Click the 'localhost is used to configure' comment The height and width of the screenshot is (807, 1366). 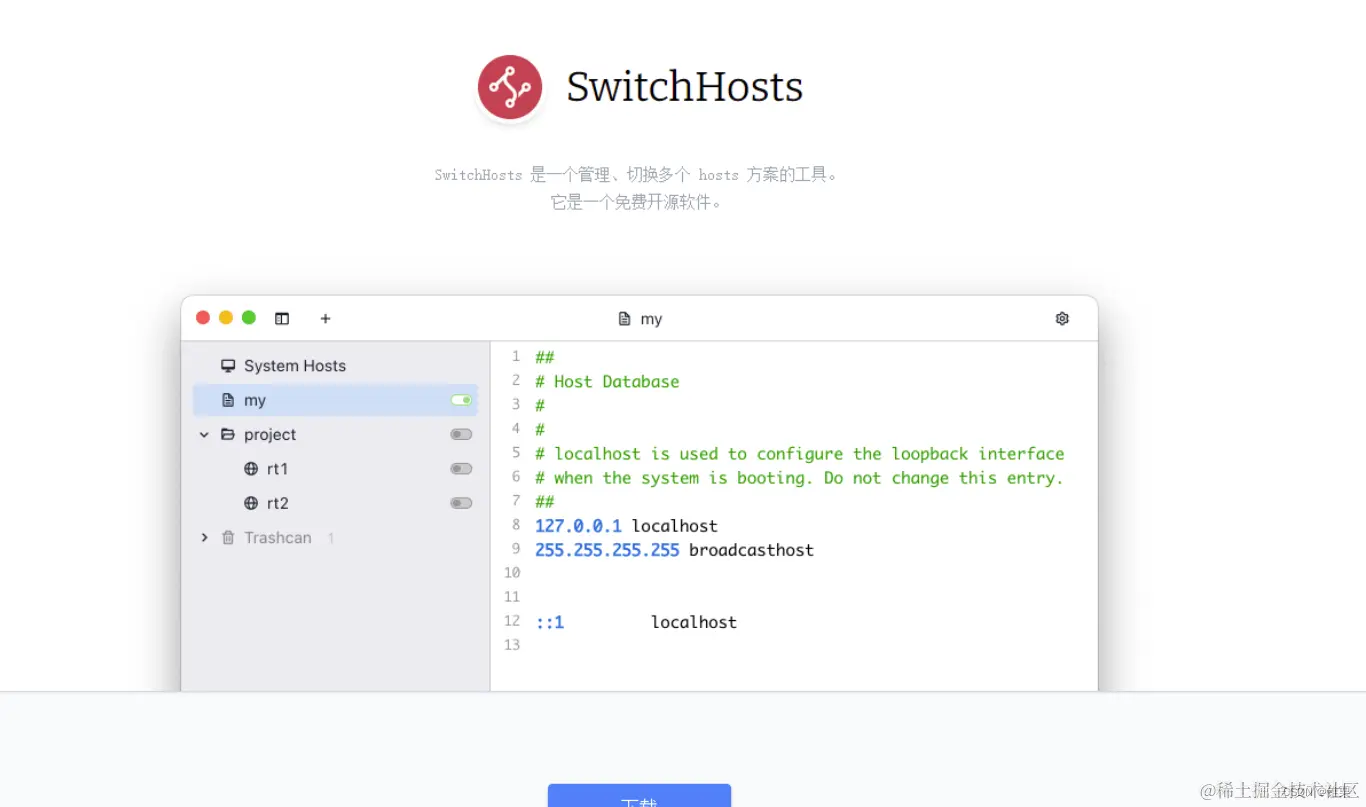point(799,454)
